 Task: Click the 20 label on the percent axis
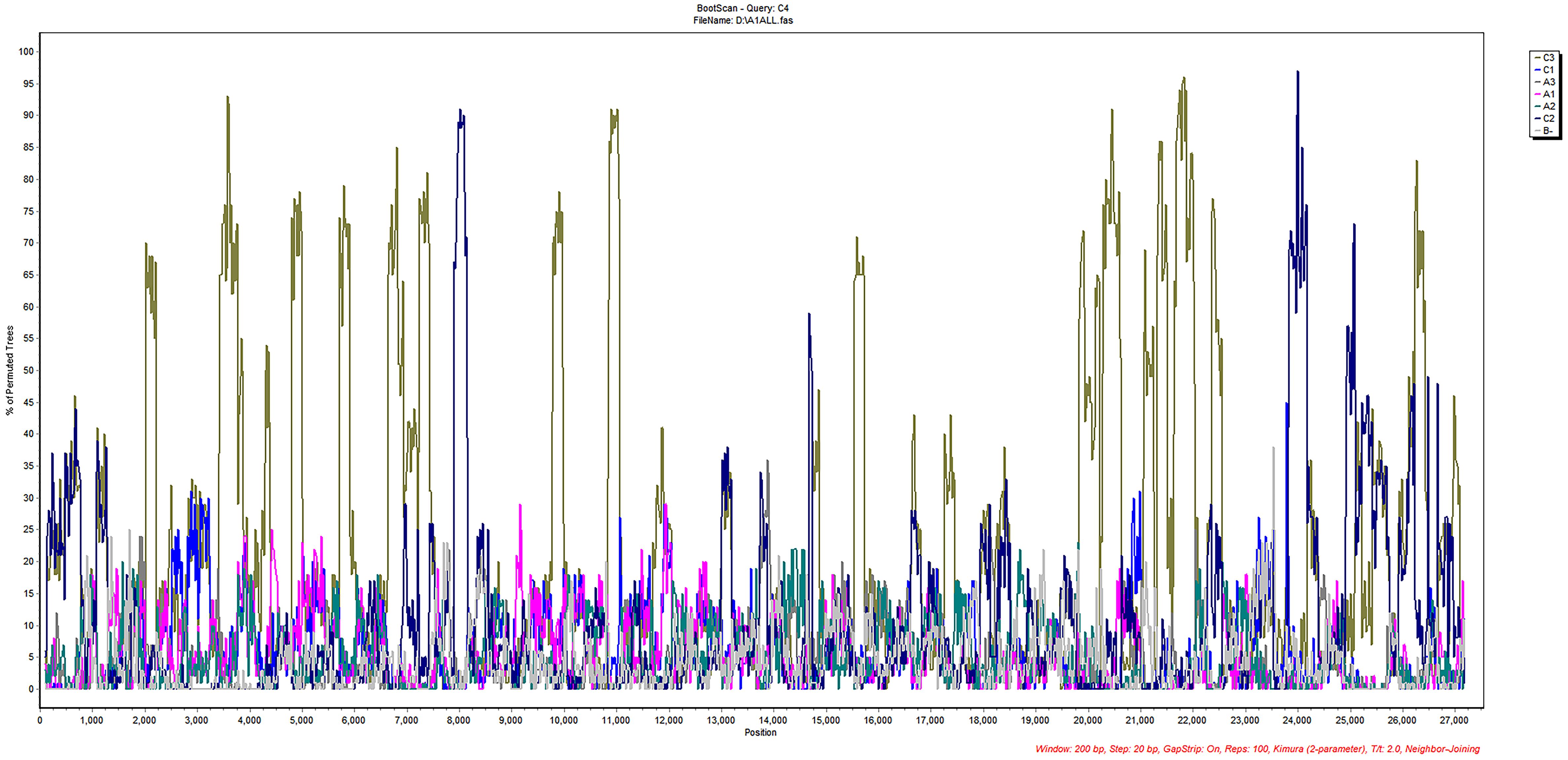click(x=29, y=562)
